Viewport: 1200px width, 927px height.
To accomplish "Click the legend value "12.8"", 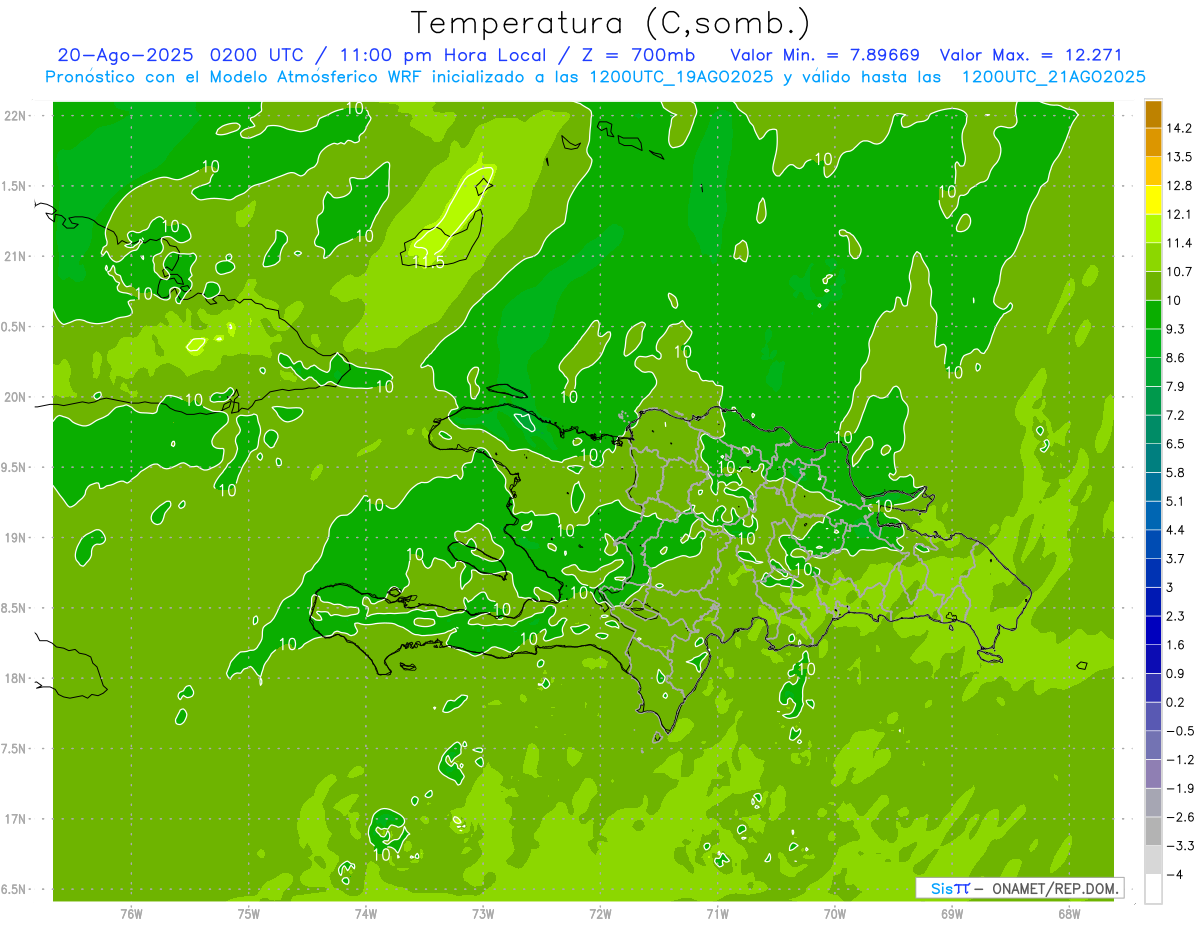I will (x=1179, y=185).
